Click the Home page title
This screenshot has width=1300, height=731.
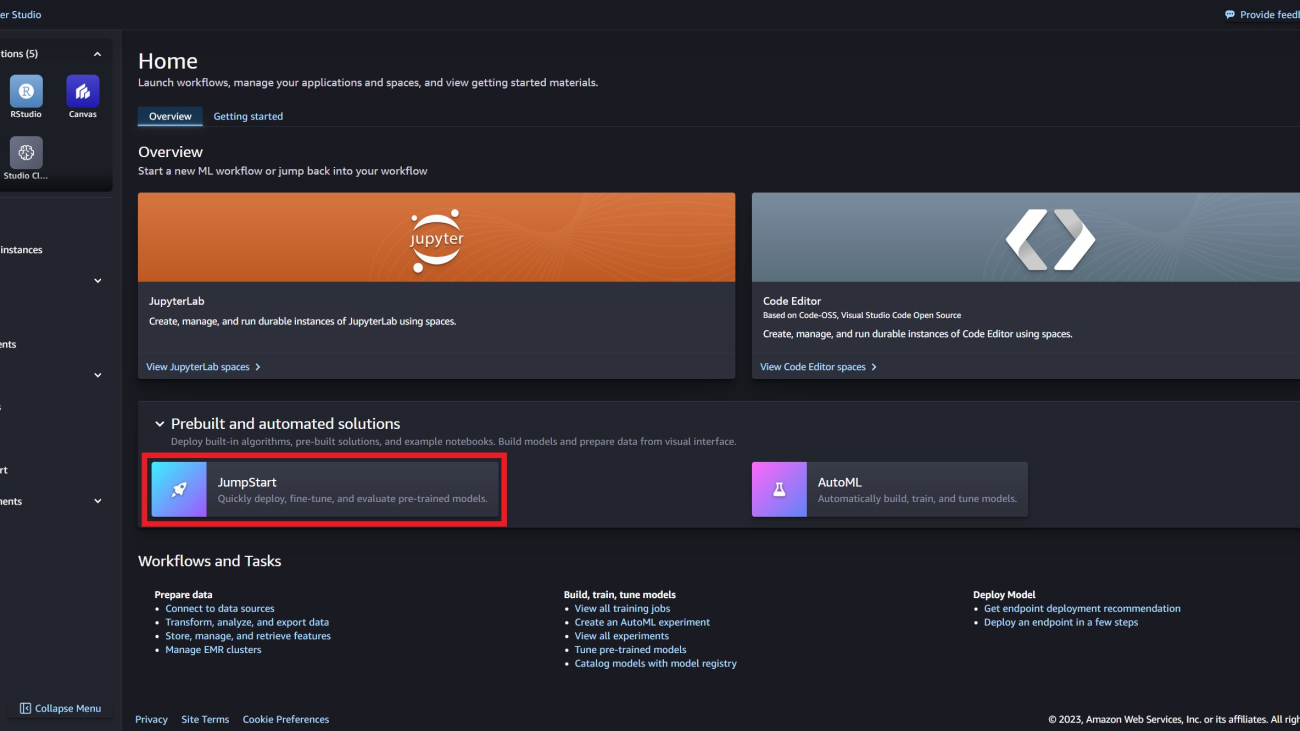point(168,61)
